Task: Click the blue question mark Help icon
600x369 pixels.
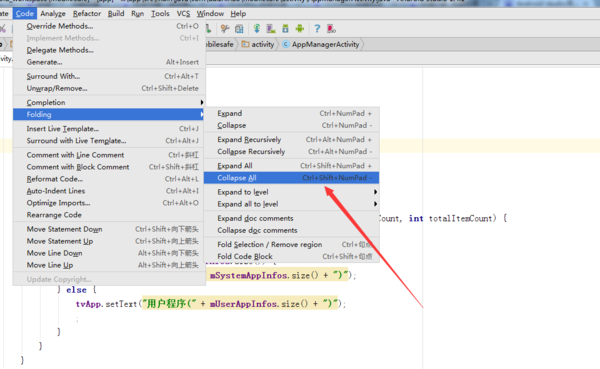Action: click(317, 29)
